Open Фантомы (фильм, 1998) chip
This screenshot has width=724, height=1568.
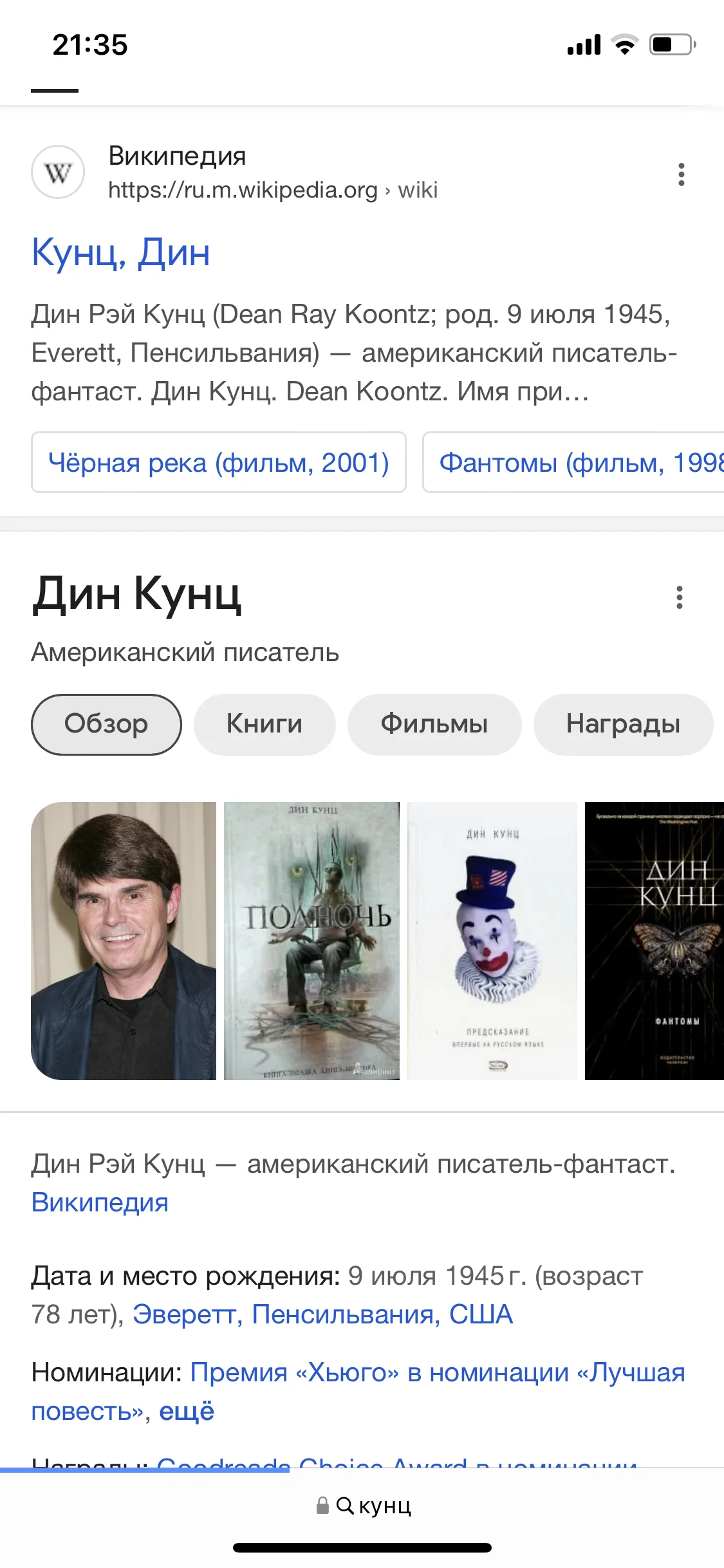(573, 462)
